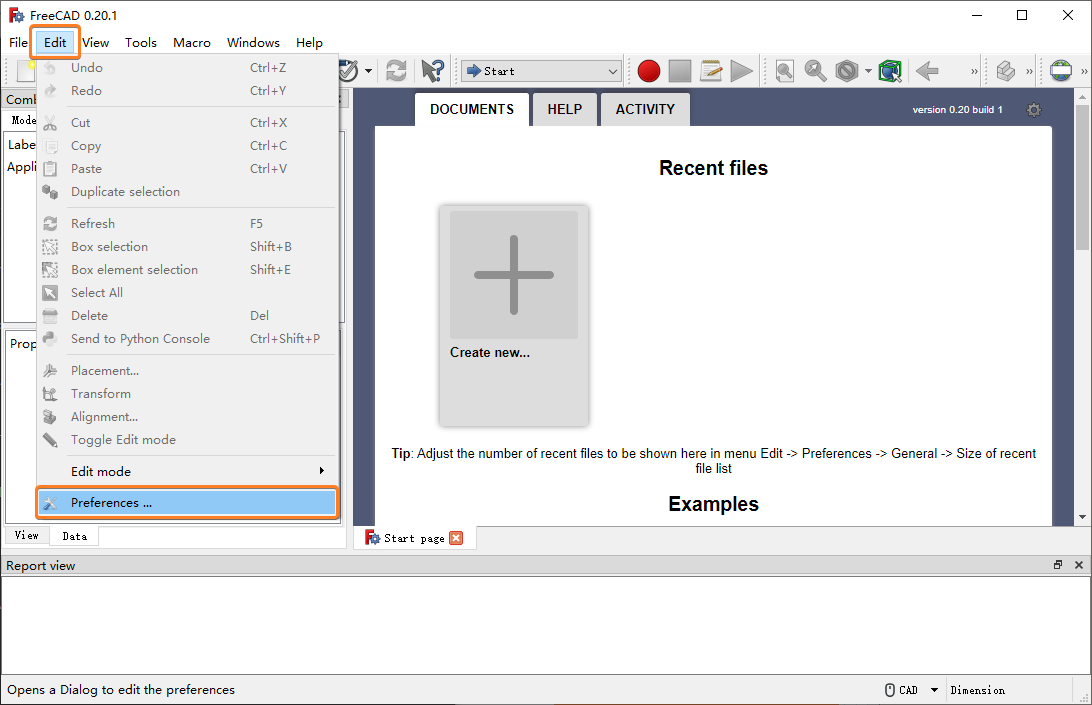Expand the Edit mode submenu
1092x705 pixels.
tap(186, 472)
